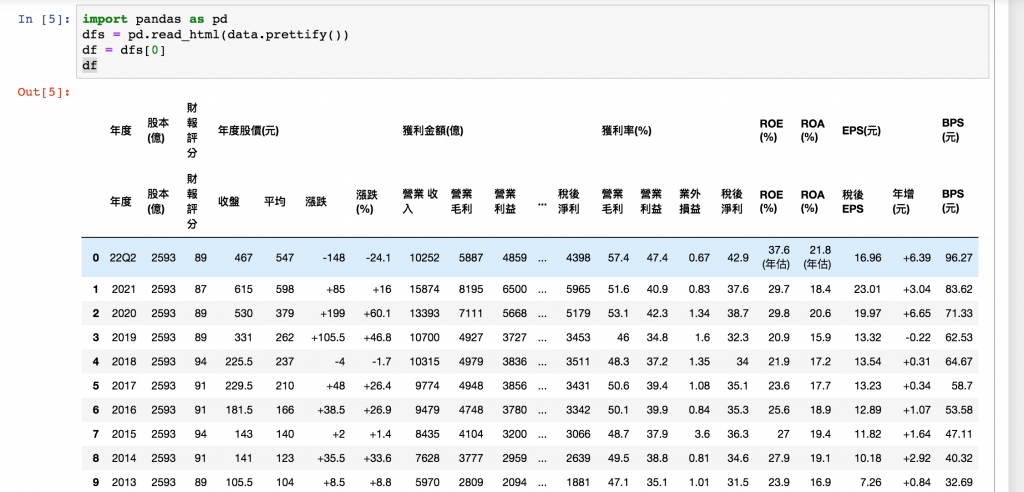Click the 'import pandas as pd' code line
1024x492 pixels.
155,20
